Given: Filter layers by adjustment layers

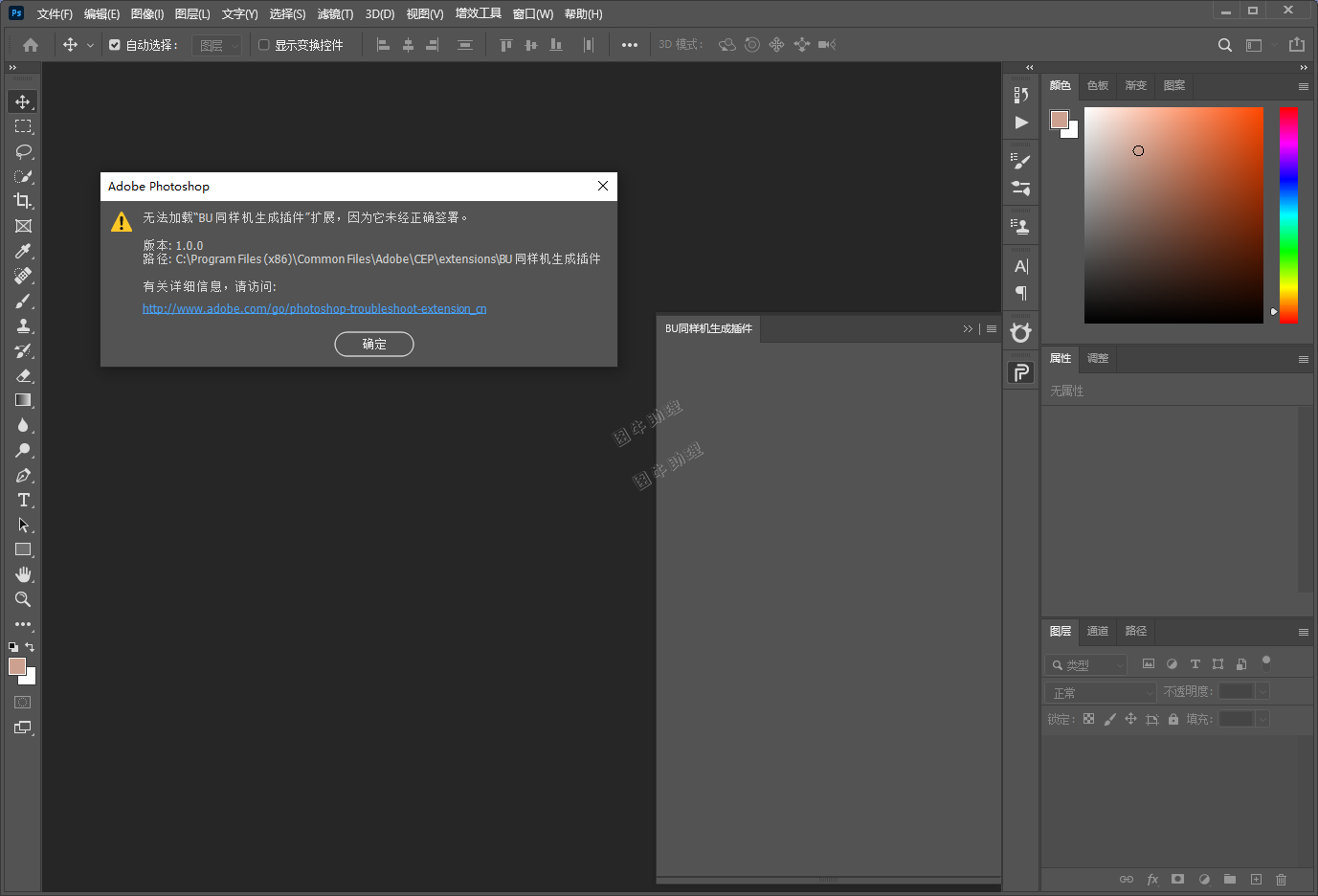Looking at the screenshot, I should 1172,664.
